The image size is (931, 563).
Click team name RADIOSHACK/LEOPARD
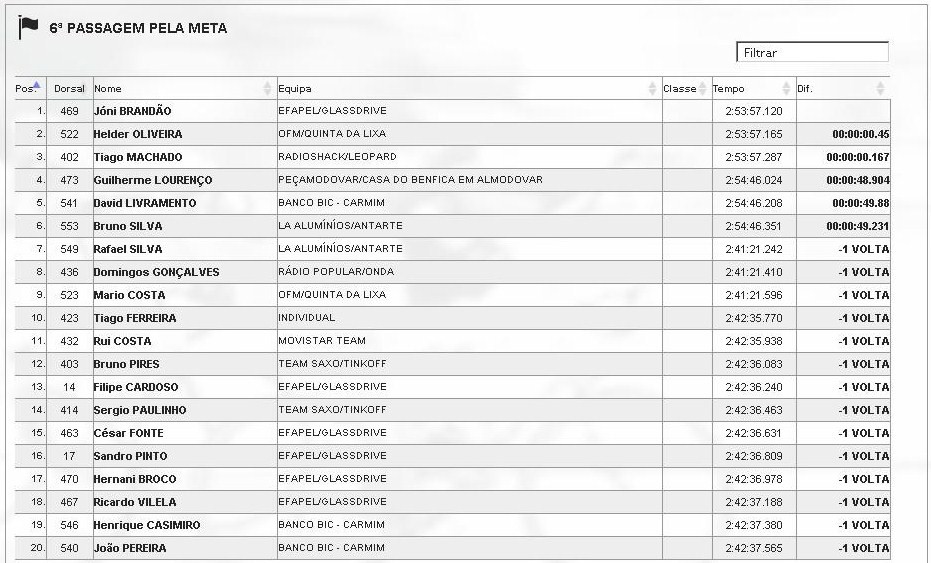(x=337, y=157)
